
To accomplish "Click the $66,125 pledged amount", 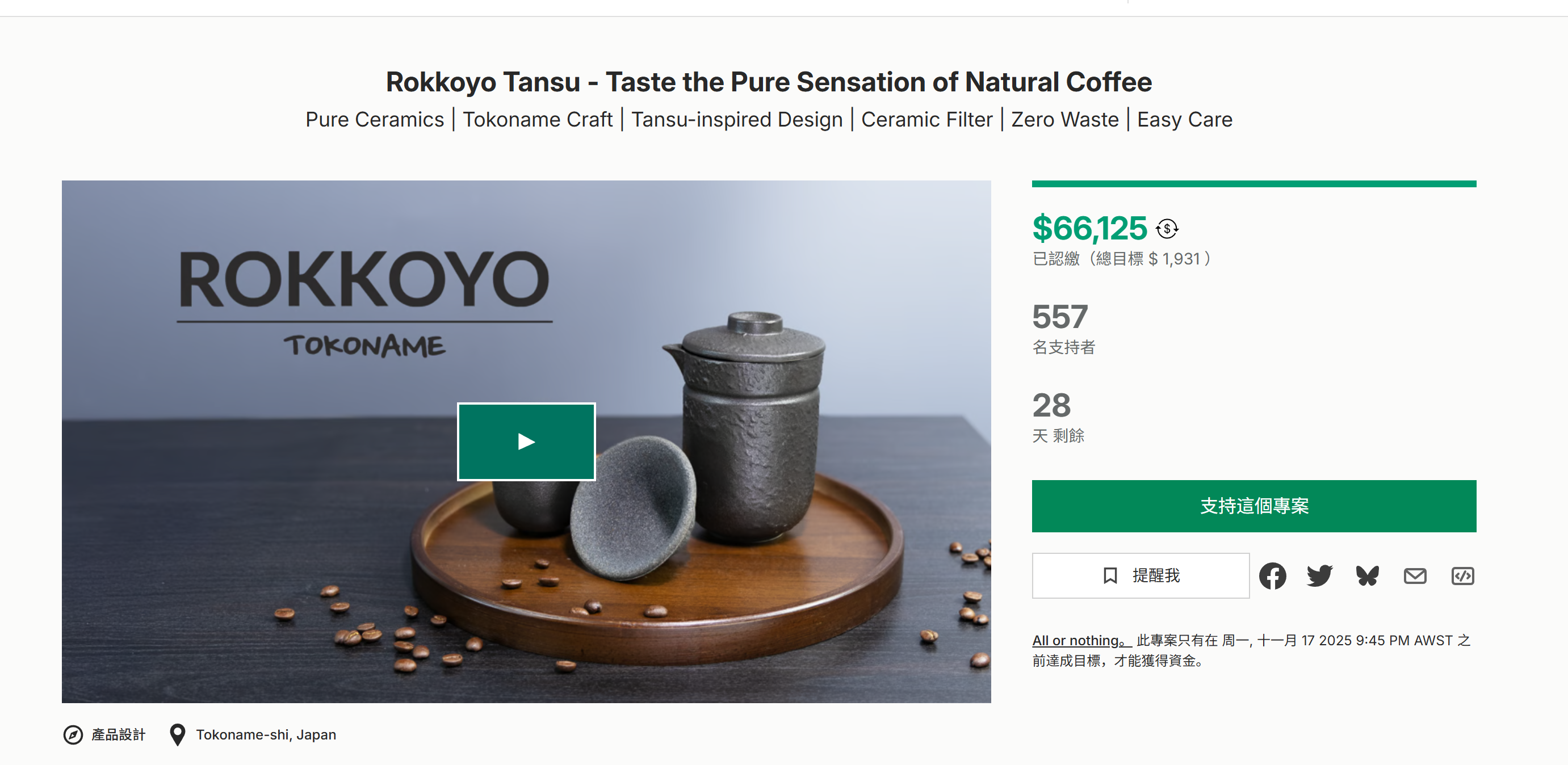I will tap(1089, 228).
